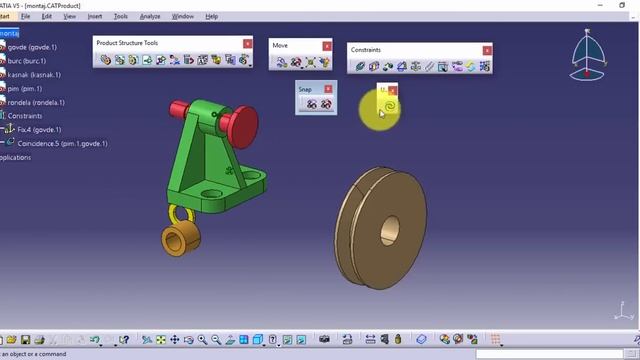
Task: Select the montaj root node in tree
Action: [9, 33]
